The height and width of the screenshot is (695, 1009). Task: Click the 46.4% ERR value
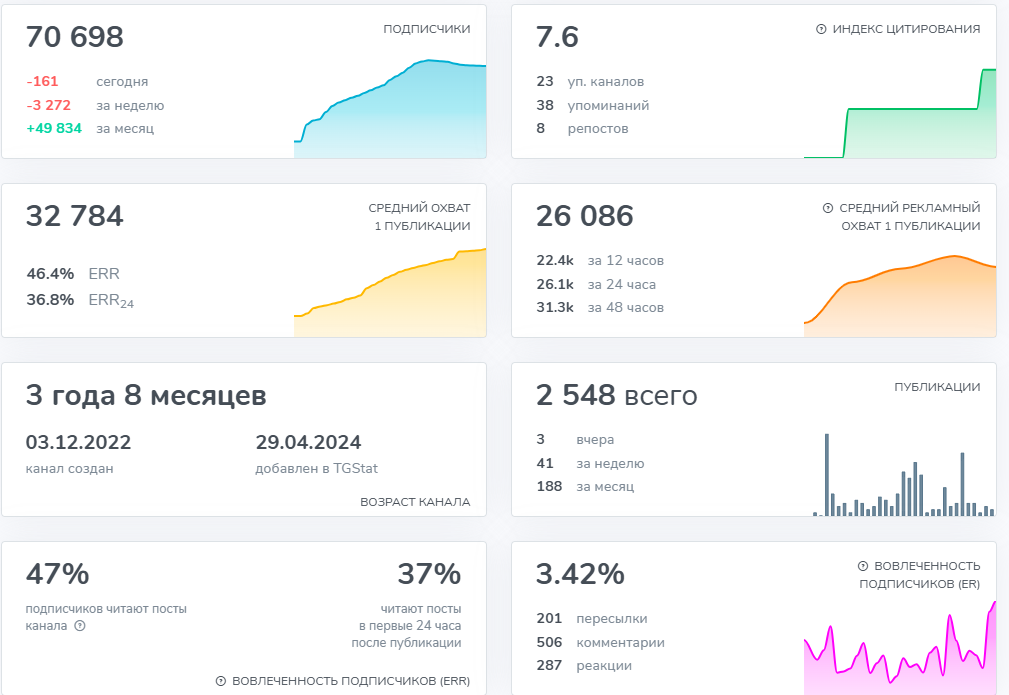(50, 274)
